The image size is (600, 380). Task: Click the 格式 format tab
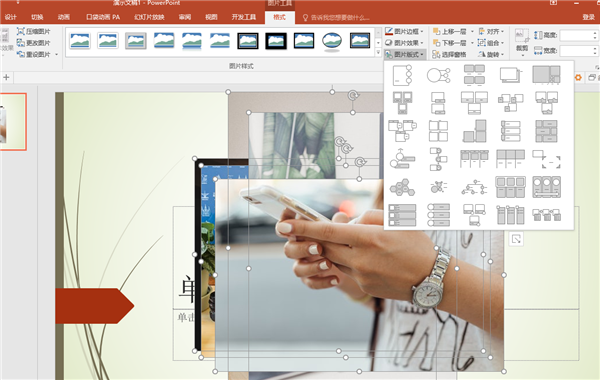(x=279, y=17)
